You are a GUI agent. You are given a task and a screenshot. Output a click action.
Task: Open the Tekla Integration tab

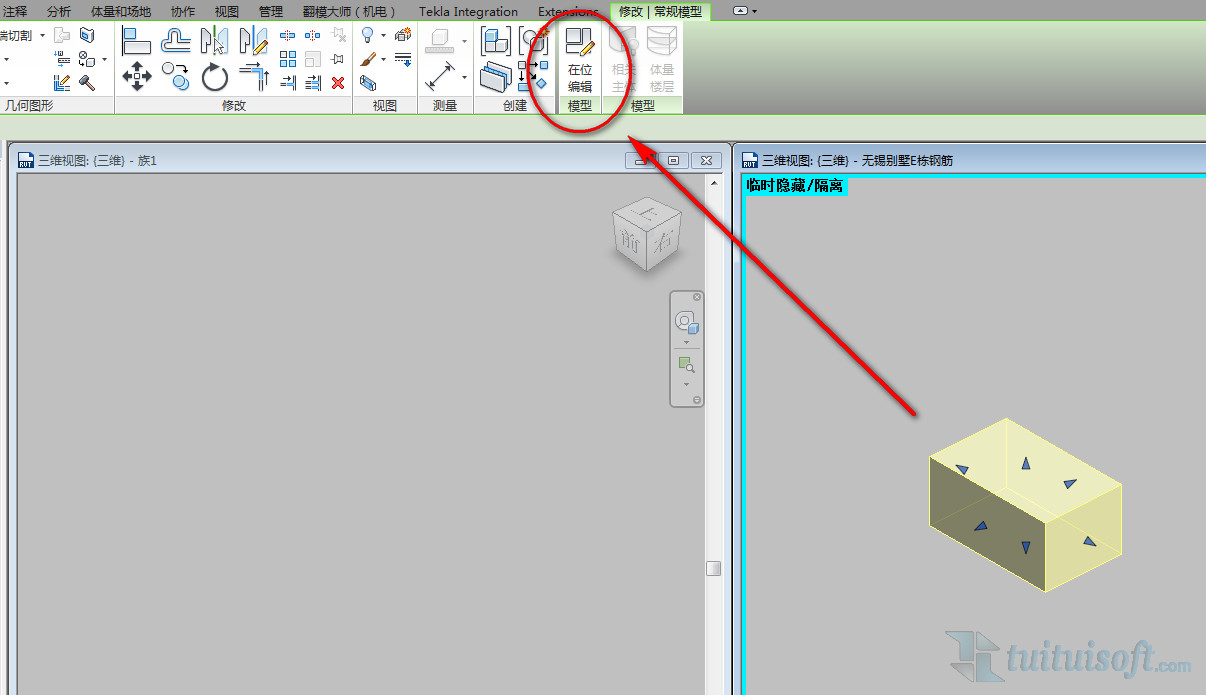point(468,12)
